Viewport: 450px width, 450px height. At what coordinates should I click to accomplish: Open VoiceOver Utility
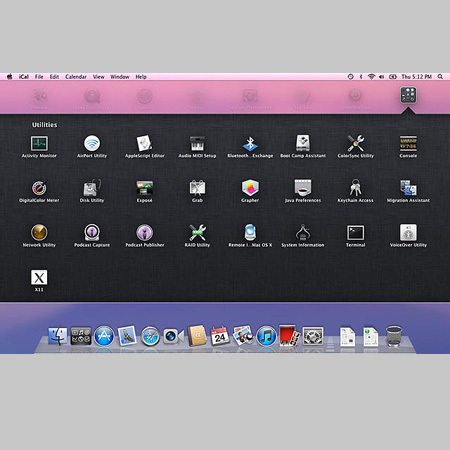point(408,233)
